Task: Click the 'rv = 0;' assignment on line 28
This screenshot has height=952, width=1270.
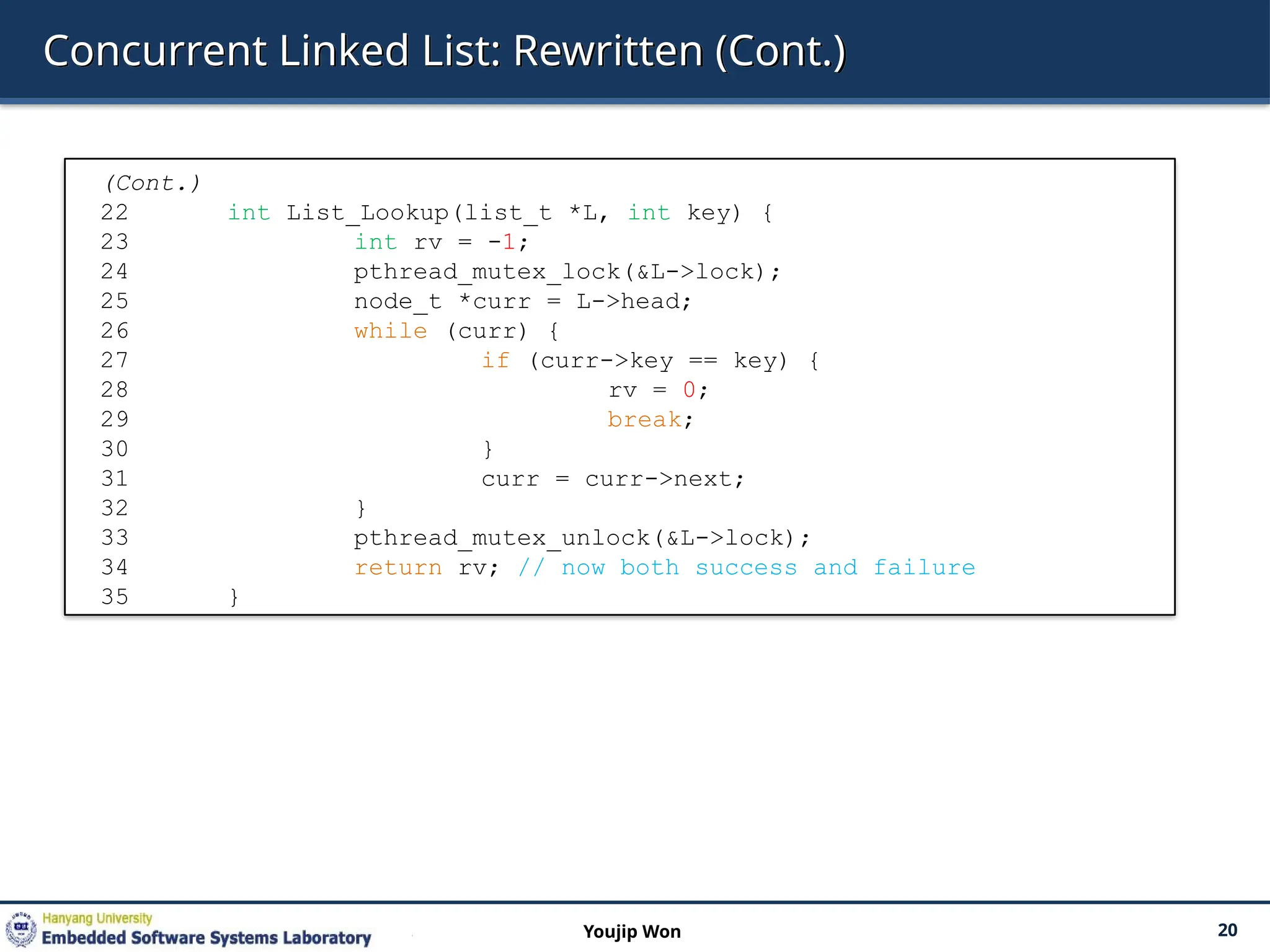Action: [x=657, y=390]
